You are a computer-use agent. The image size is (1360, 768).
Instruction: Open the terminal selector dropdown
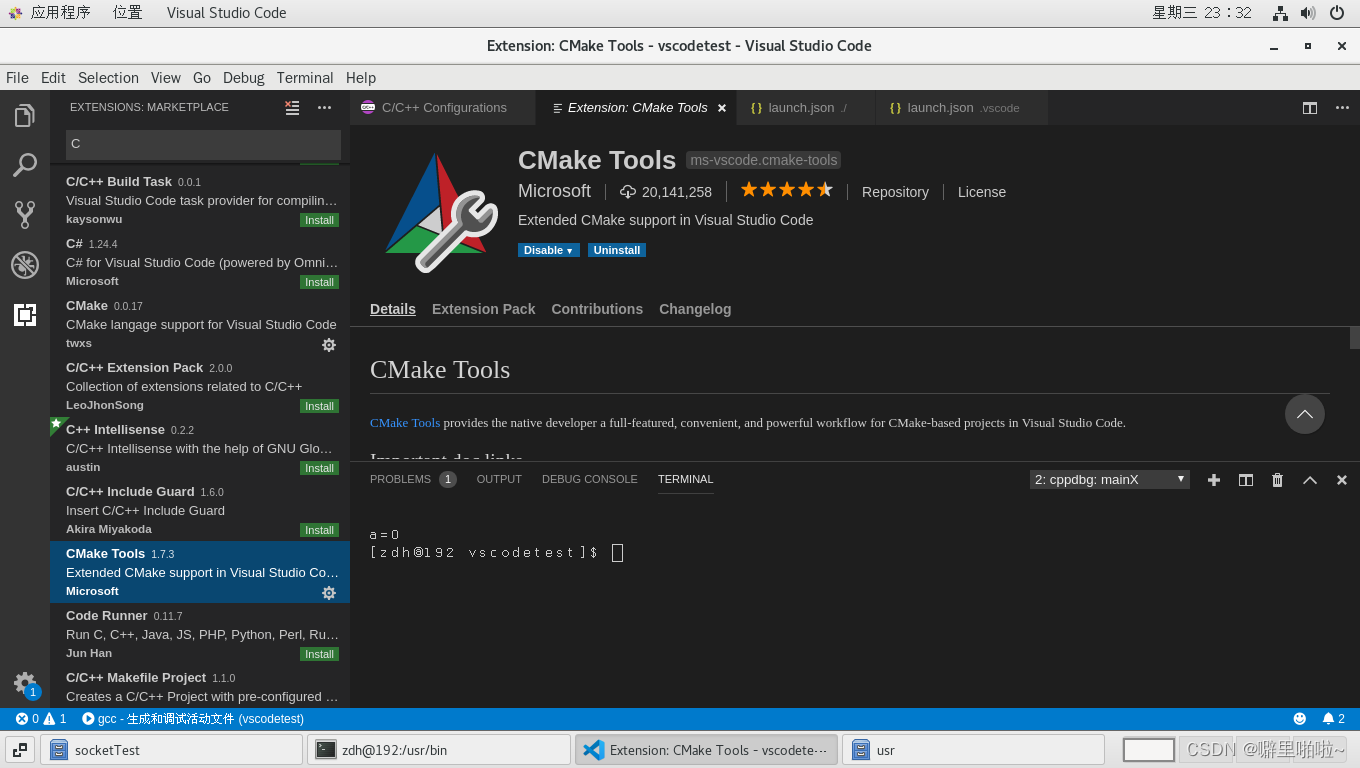pos(1110,480)
